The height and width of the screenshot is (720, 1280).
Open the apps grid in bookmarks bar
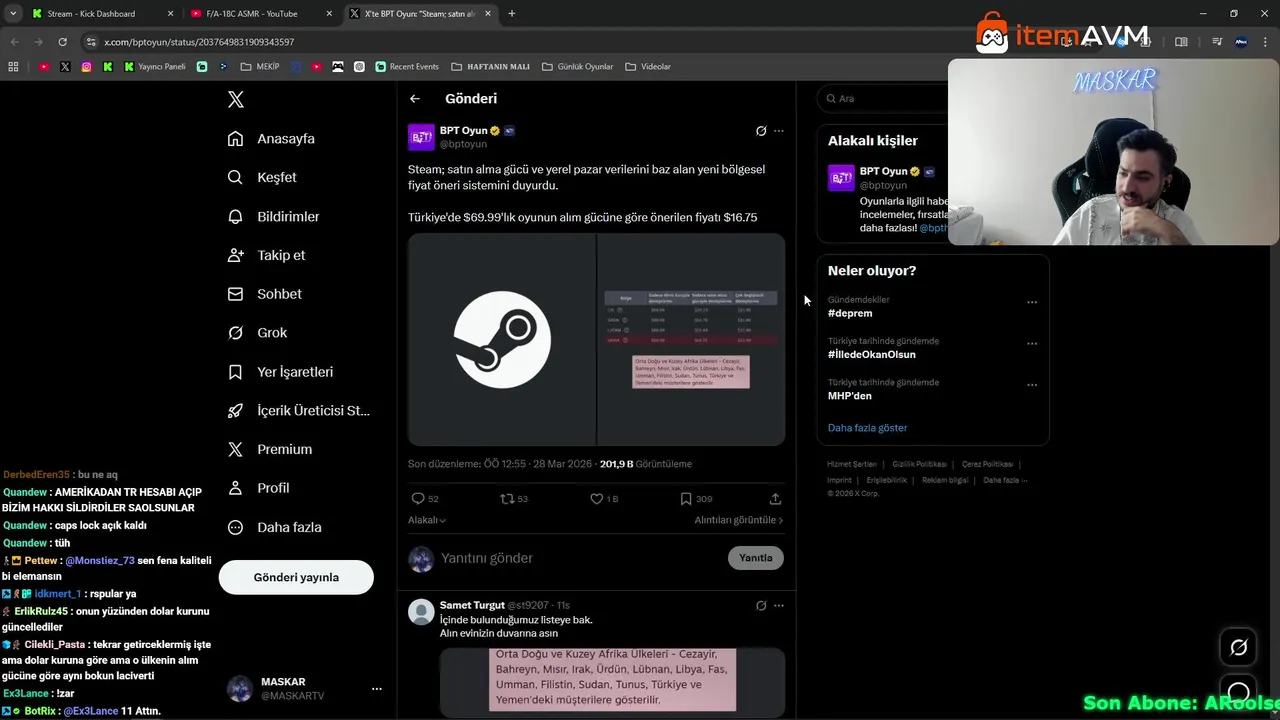pos(13,67)
